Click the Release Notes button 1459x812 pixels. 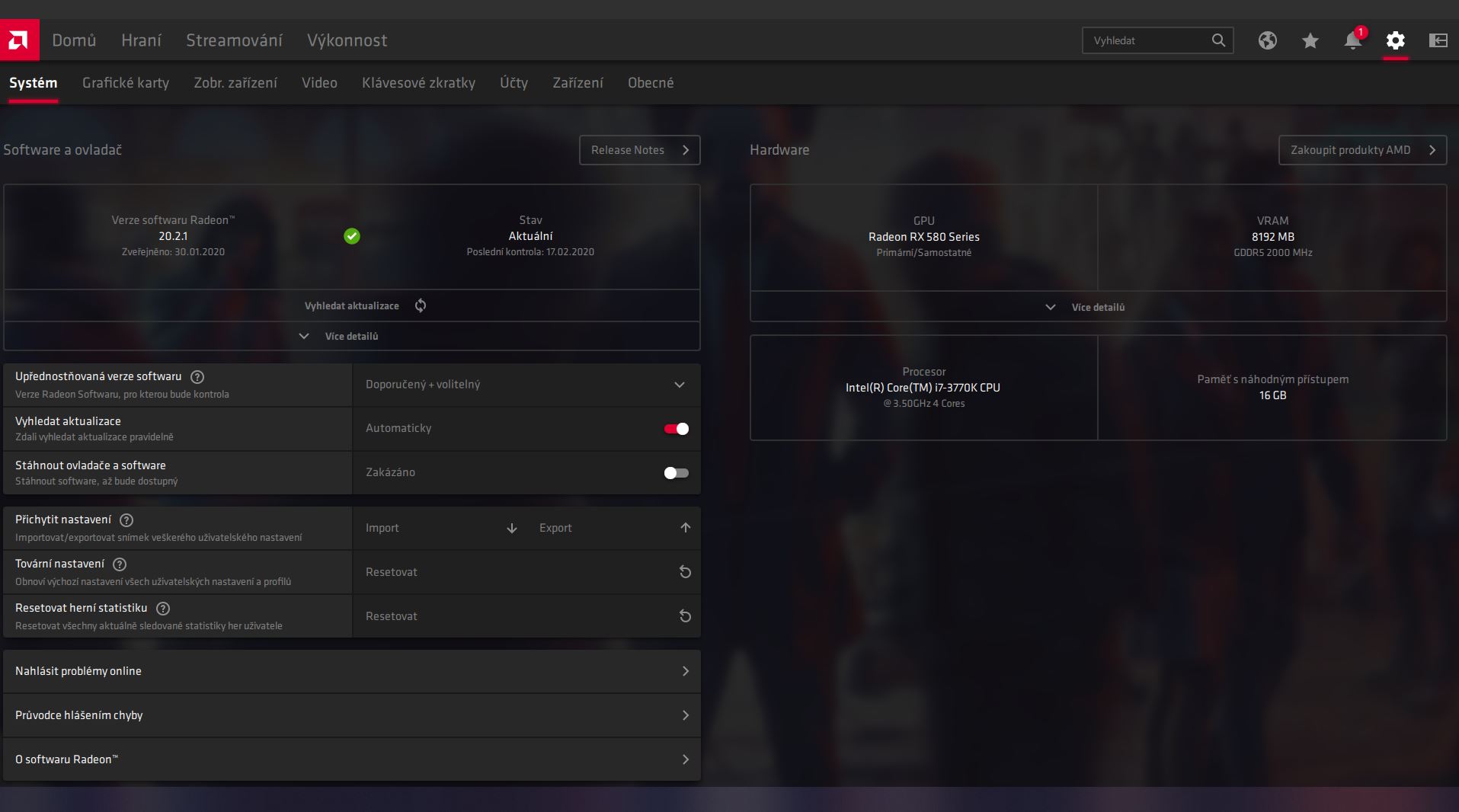[x=639, y=150]
